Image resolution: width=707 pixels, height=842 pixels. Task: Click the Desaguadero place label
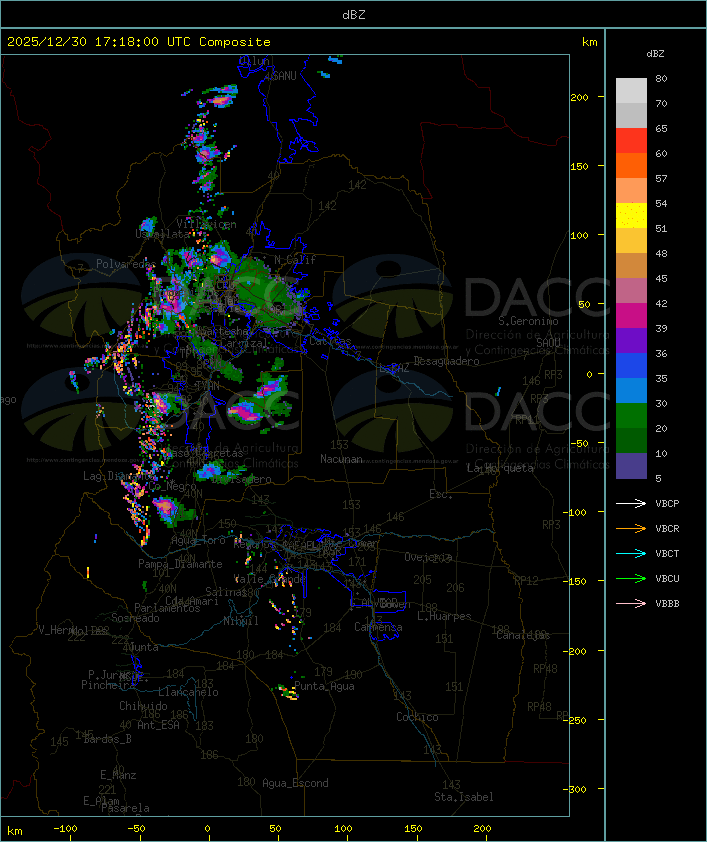pos(446,361)
